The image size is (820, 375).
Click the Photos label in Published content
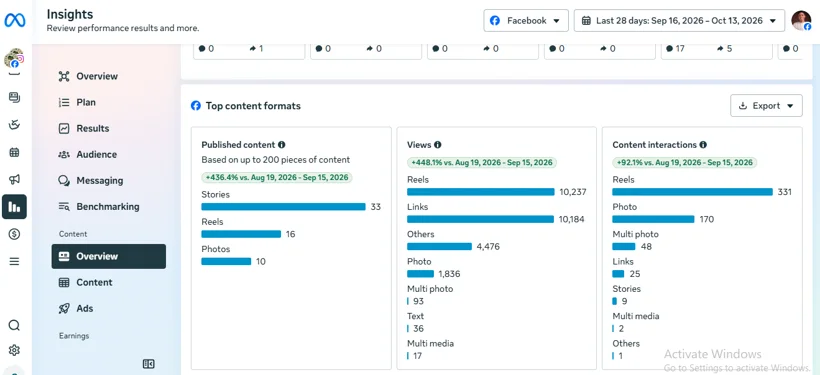point(215,249)
